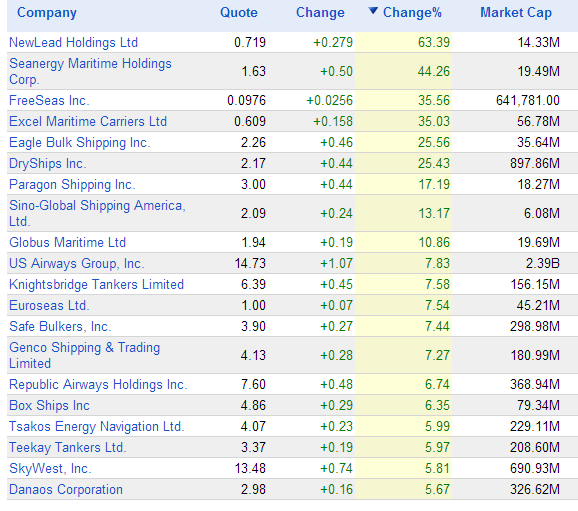Open US Airways Group, Inc. link

(77, 263)
